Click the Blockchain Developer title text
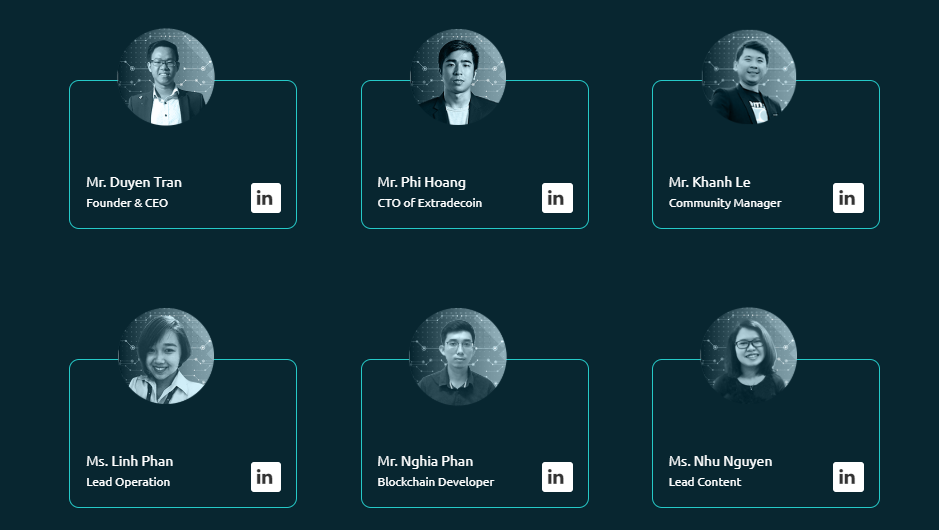 click(x=435, y=482)
